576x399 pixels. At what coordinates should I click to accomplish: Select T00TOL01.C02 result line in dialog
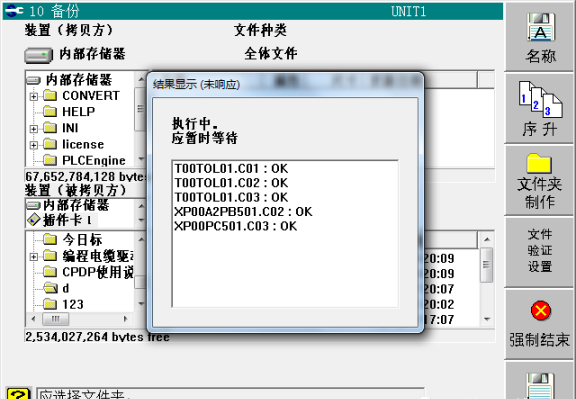tap(231, 183)
